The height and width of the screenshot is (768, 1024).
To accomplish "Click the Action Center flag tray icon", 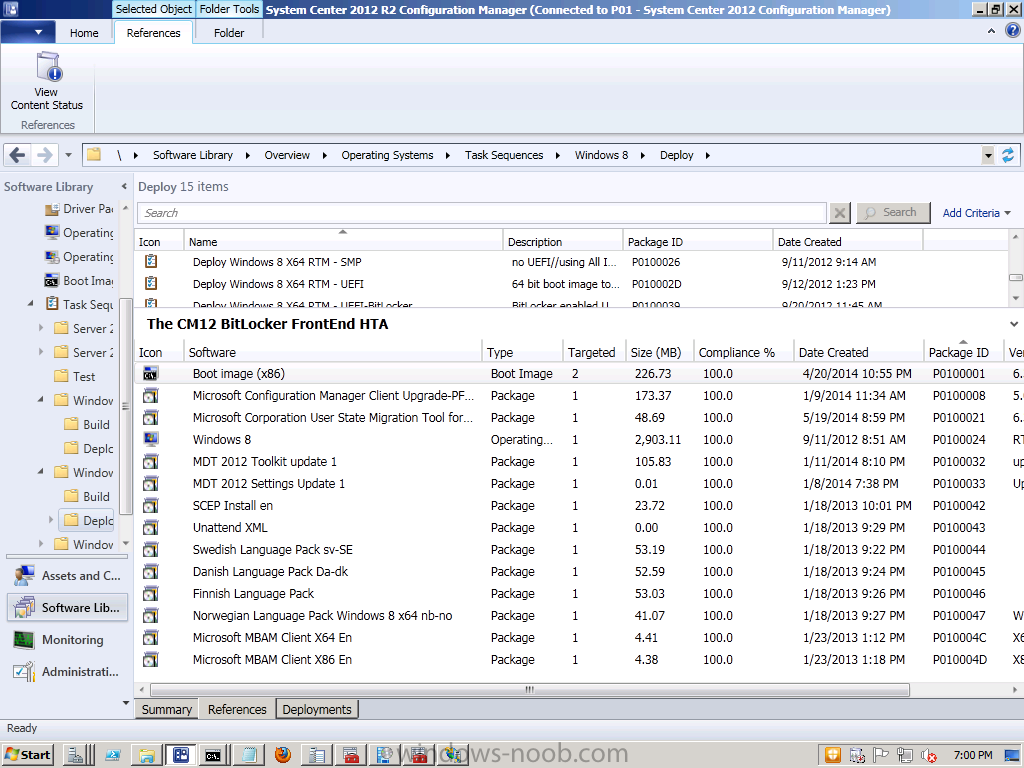I will [x=881, y=756].
